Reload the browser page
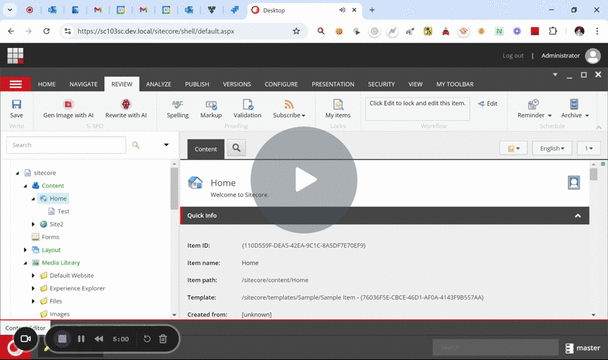This screenshot has width=608, height=360. coord(47,31)
